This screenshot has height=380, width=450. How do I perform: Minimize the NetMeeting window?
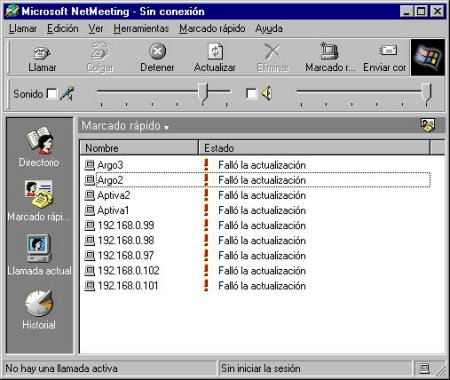(x=406, y=12)
